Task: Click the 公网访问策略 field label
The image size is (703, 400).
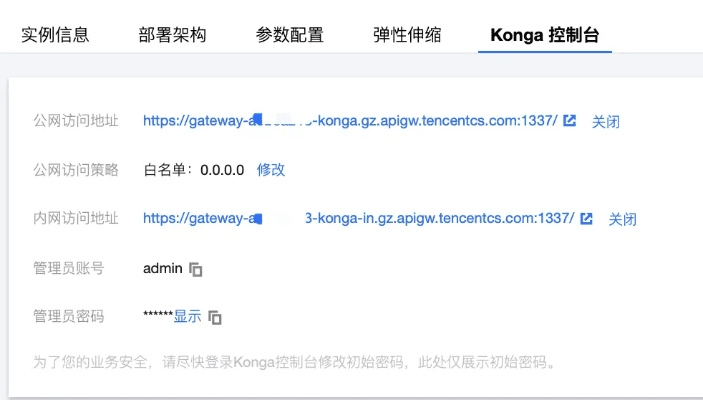Action: (x=76, y=170)
